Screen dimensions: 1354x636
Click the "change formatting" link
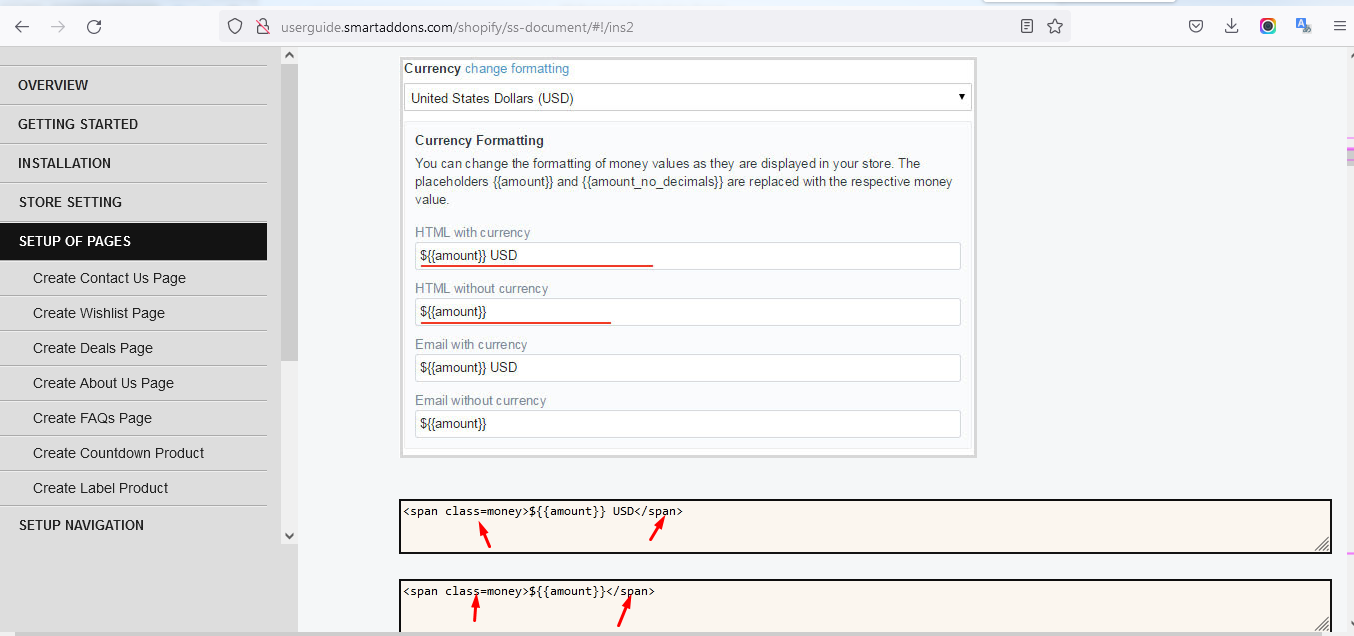tap(517, 69)
